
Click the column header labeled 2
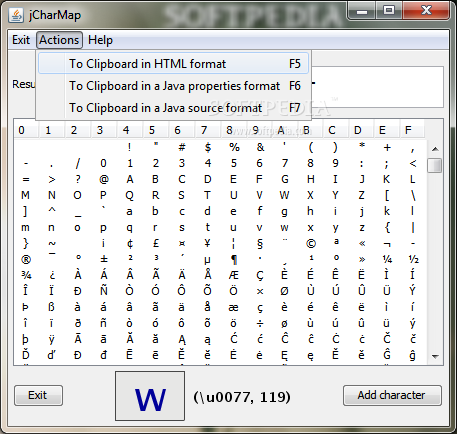[x=78, y=130]
